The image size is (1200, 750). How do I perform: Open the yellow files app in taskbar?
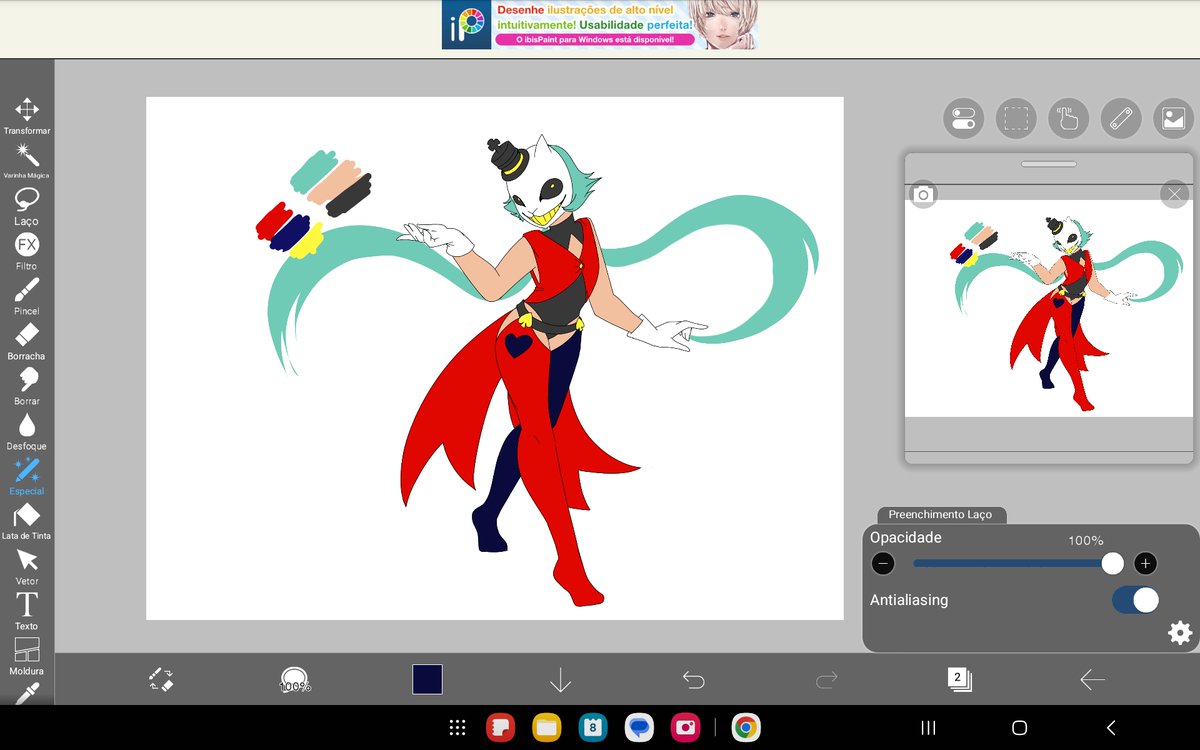point(546,728)
